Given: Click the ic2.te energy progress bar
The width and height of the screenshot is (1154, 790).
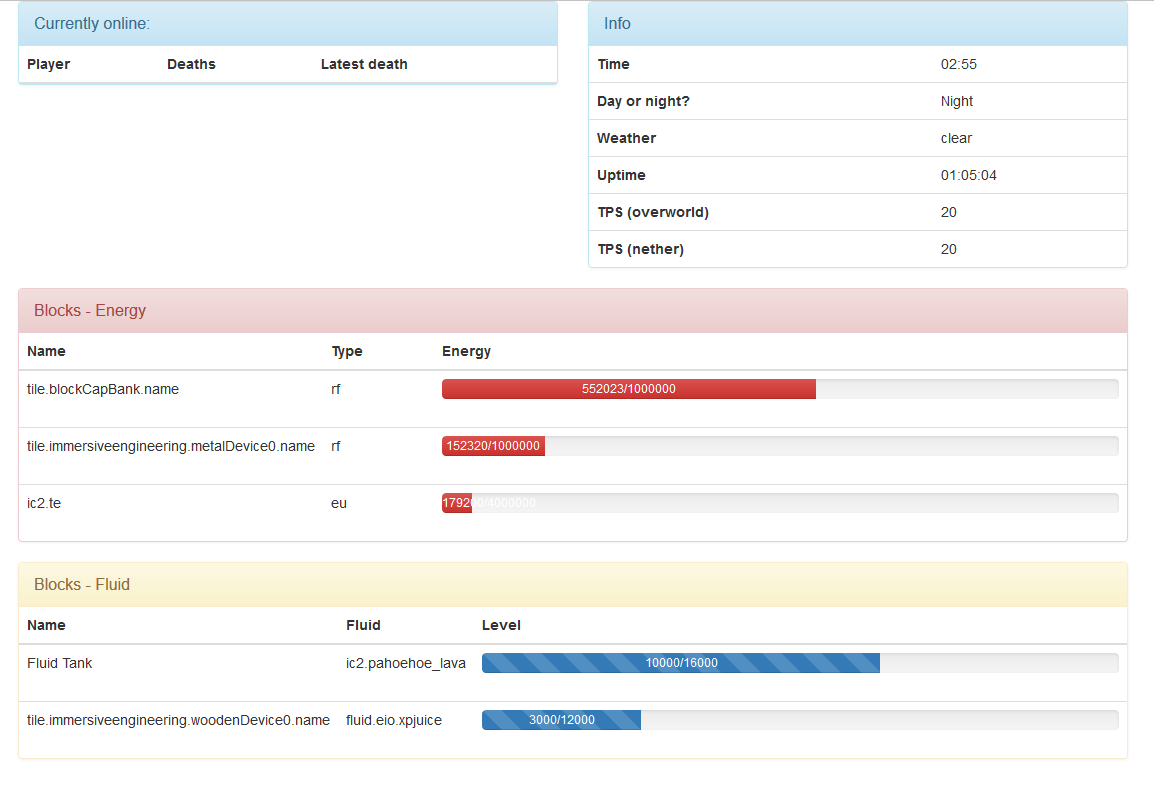Looking at the screenshot, I should 779,503.
